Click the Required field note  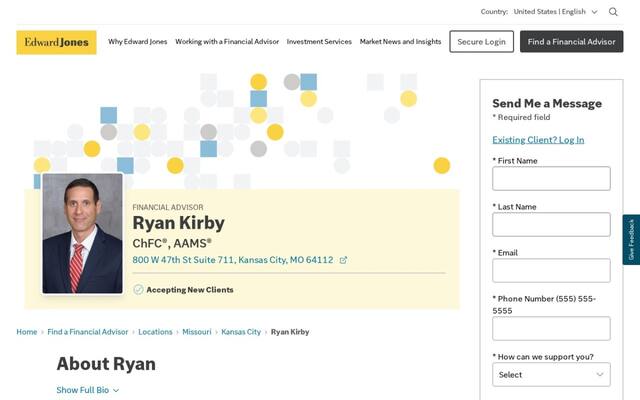click(521, 118)
